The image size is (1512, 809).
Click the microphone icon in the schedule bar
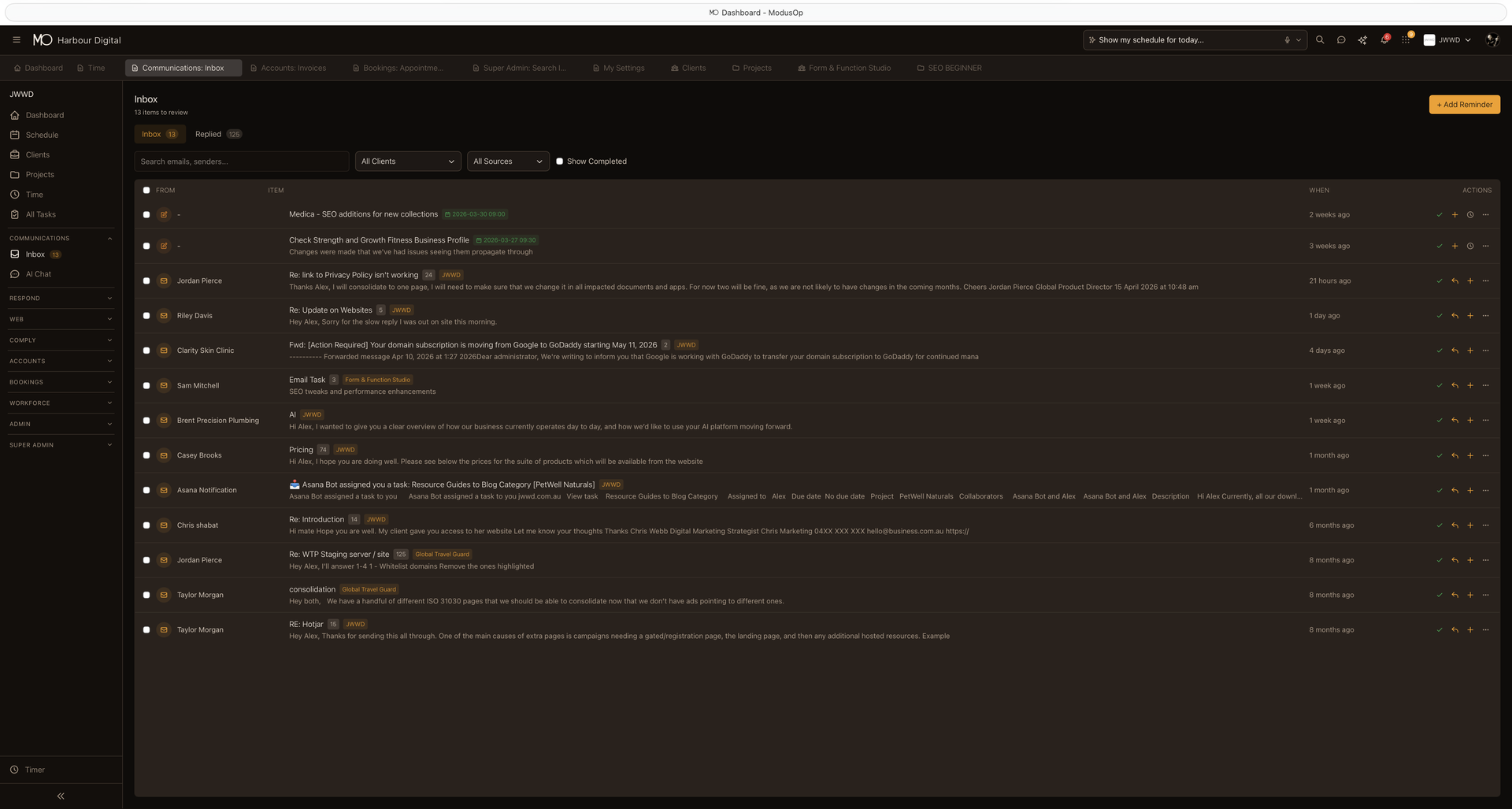click(x=1286, y=39)
